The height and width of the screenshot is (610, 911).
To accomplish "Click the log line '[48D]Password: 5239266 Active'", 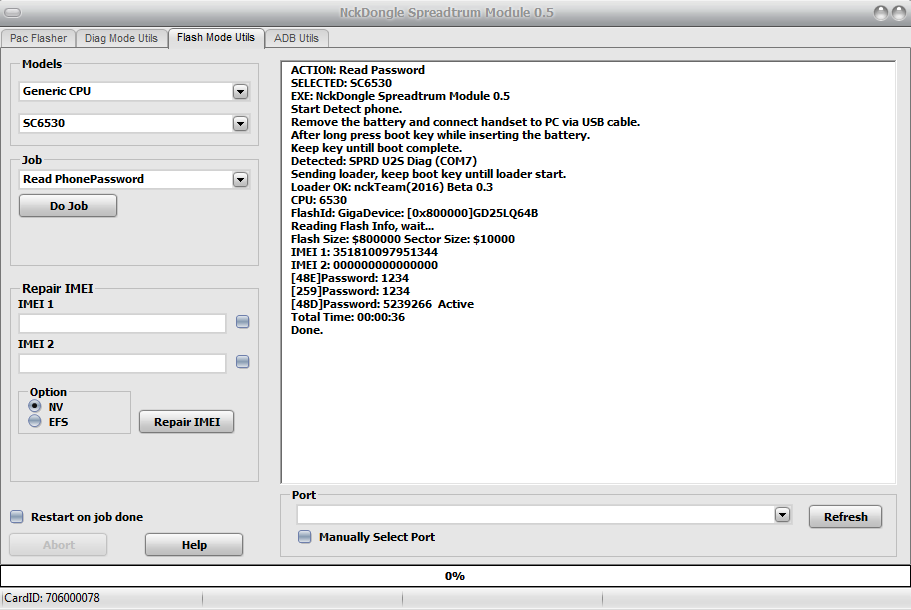I will click(382, 304).
